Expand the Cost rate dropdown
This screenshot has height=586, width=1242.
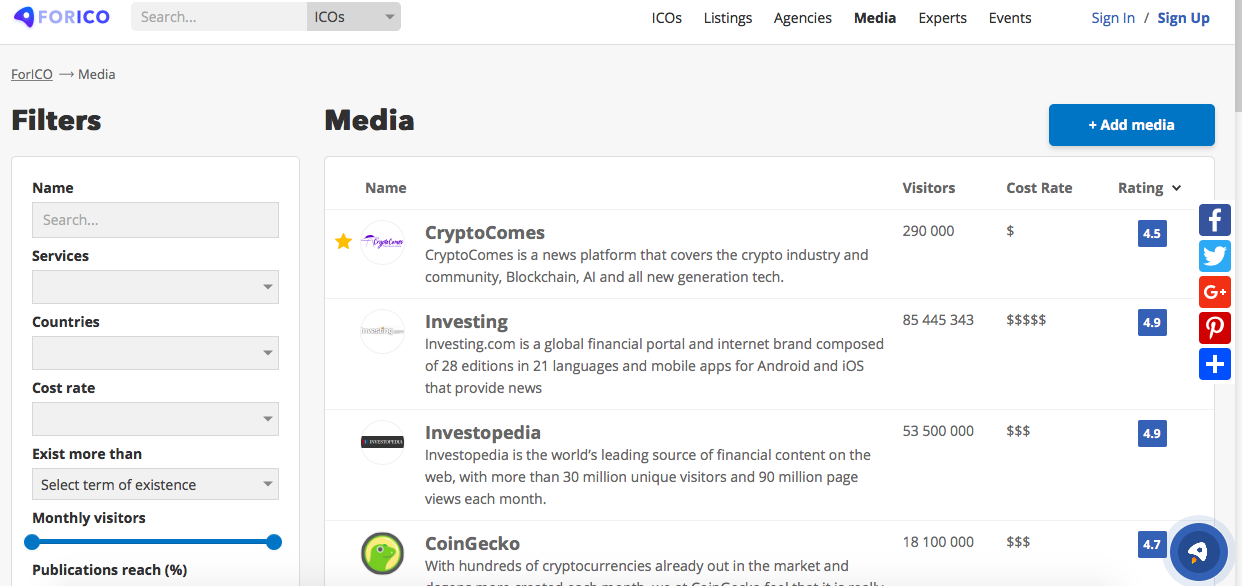pyautogui.click(x=155, y=419)
